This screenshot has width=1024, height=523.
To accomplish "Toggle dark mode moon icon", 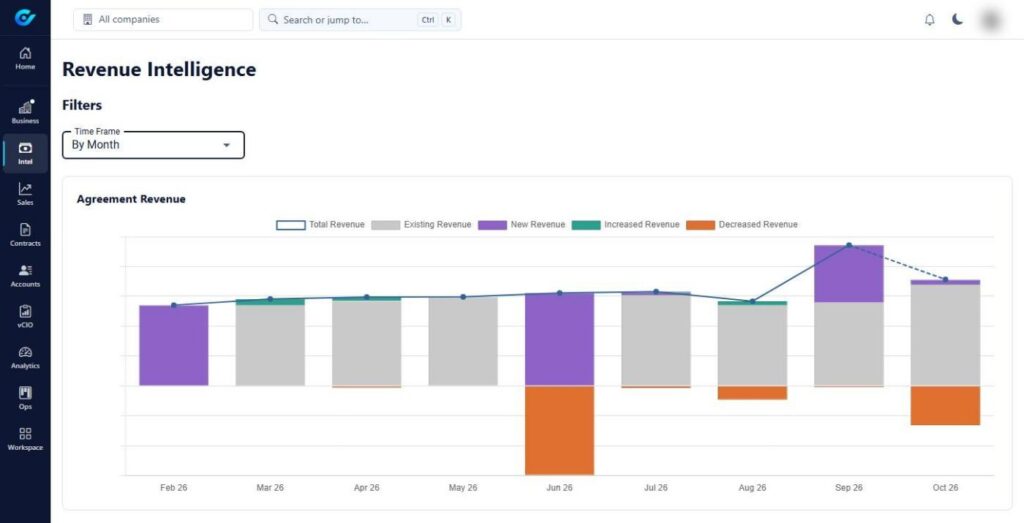I will pyautogui.click(x=957, y=20).
